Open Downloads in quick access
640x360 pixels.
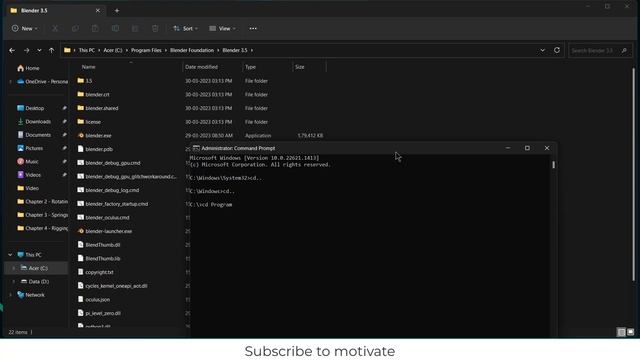click(x=34, y=122)
